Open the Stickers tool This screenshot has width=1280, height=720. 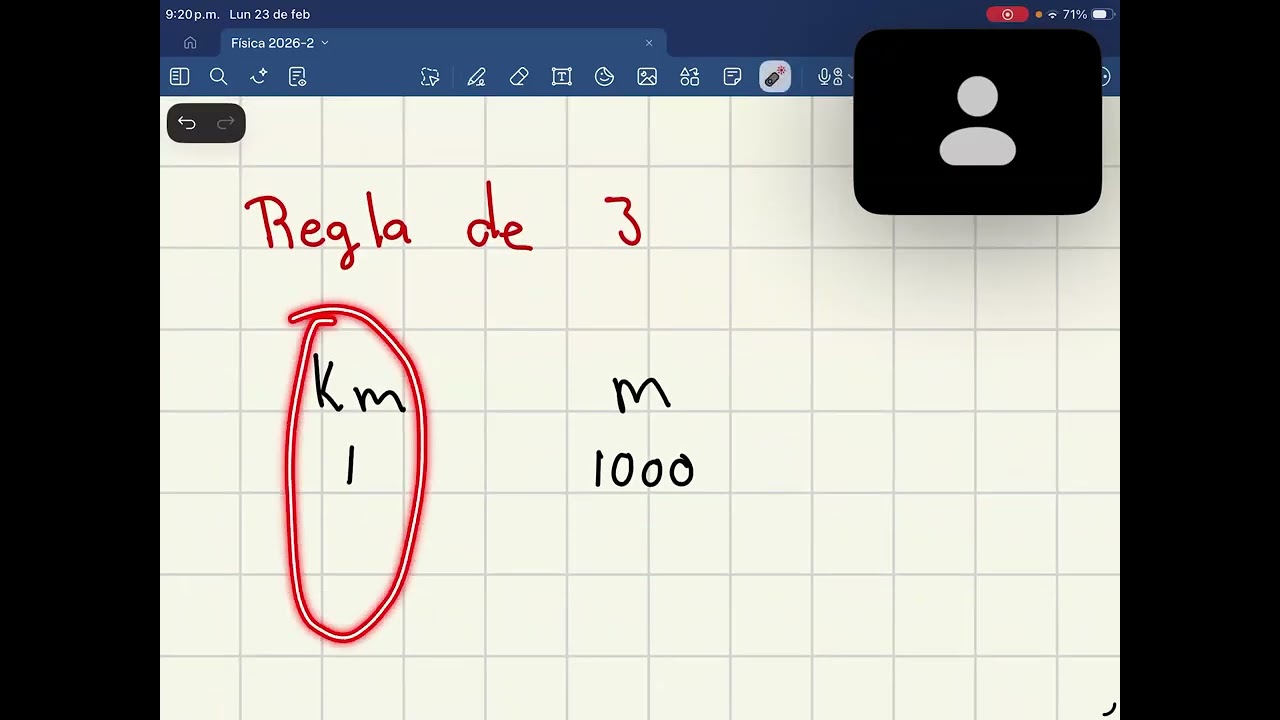coord(604,77)
